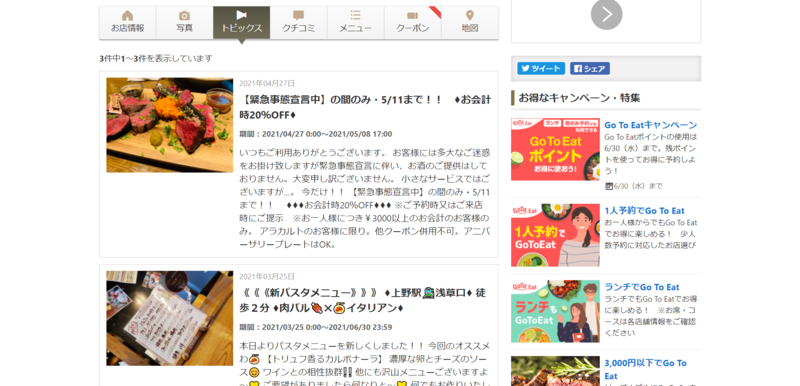Click the ランチもGoToEat banner image
800x386 pixels.
tap(555, 311)
